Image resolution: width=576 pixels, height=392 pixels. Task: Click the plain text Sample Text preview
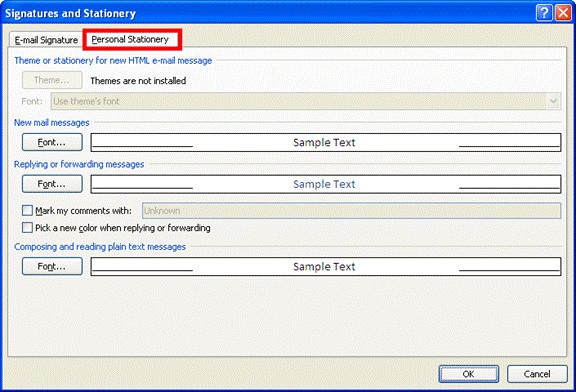pyautogui.click(x=326, y=266)
